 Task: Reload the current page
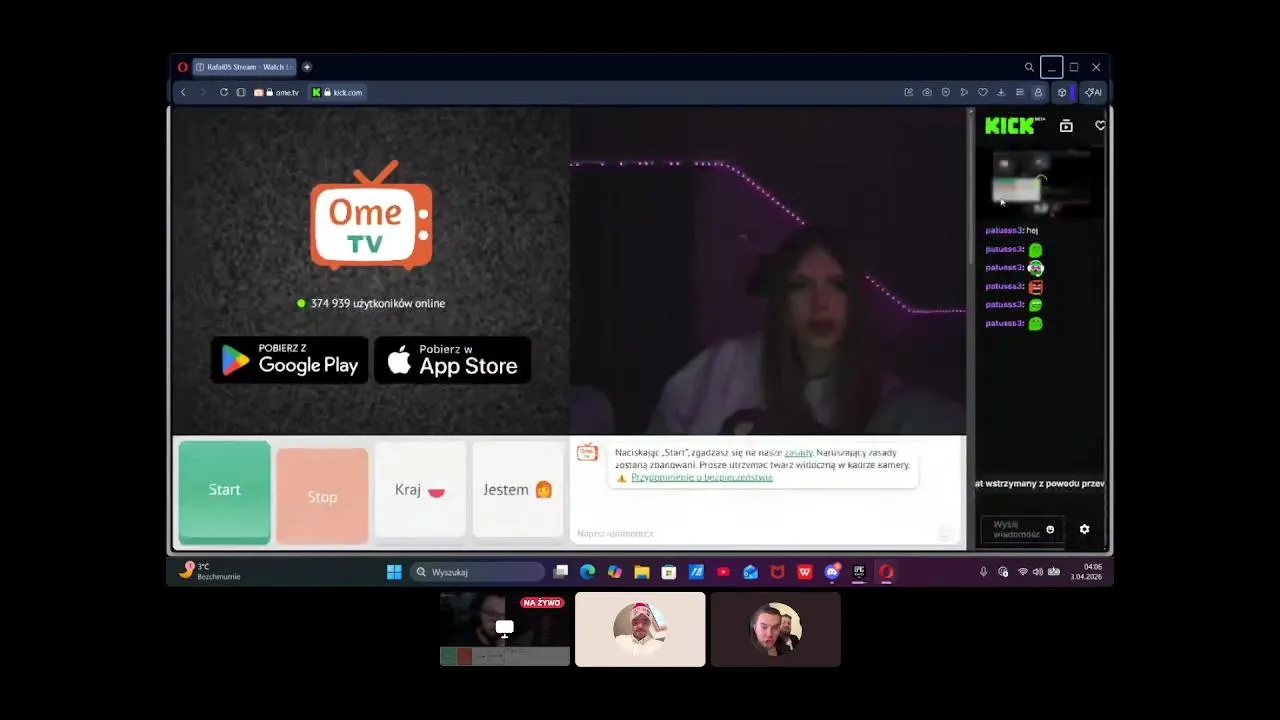224,92
